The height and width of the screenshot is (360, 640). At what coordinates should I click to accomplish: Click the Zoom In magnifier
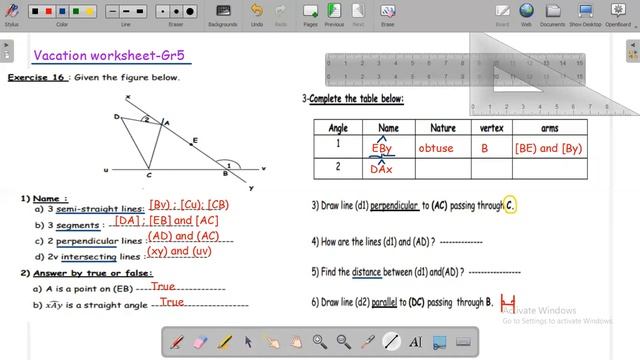320,342
